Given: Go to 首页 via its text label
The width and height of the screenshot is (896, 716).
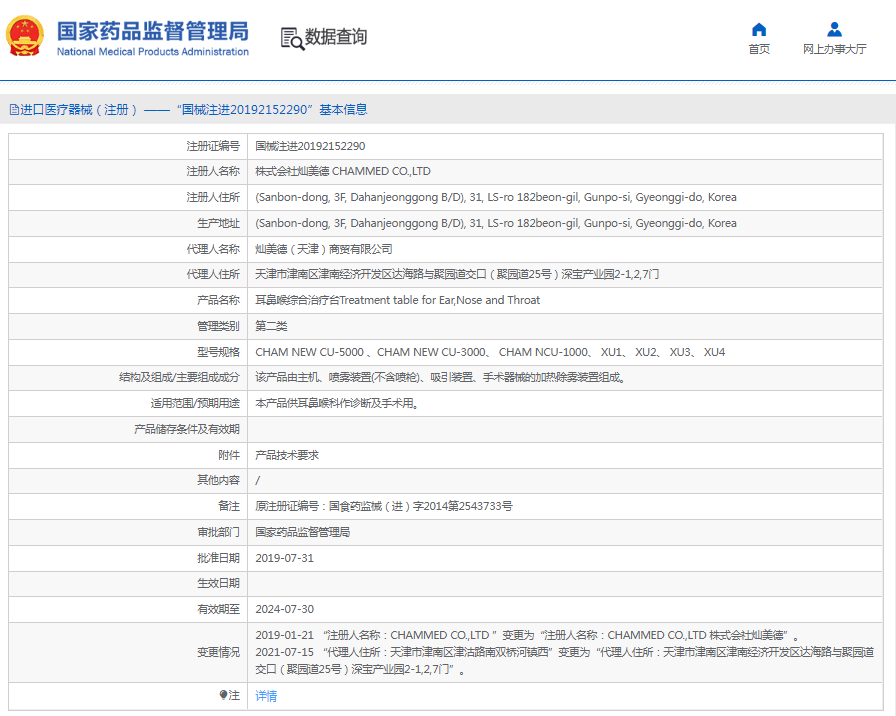Looking at the screenshot, I should pyautogui.click(x=759, y=49).
